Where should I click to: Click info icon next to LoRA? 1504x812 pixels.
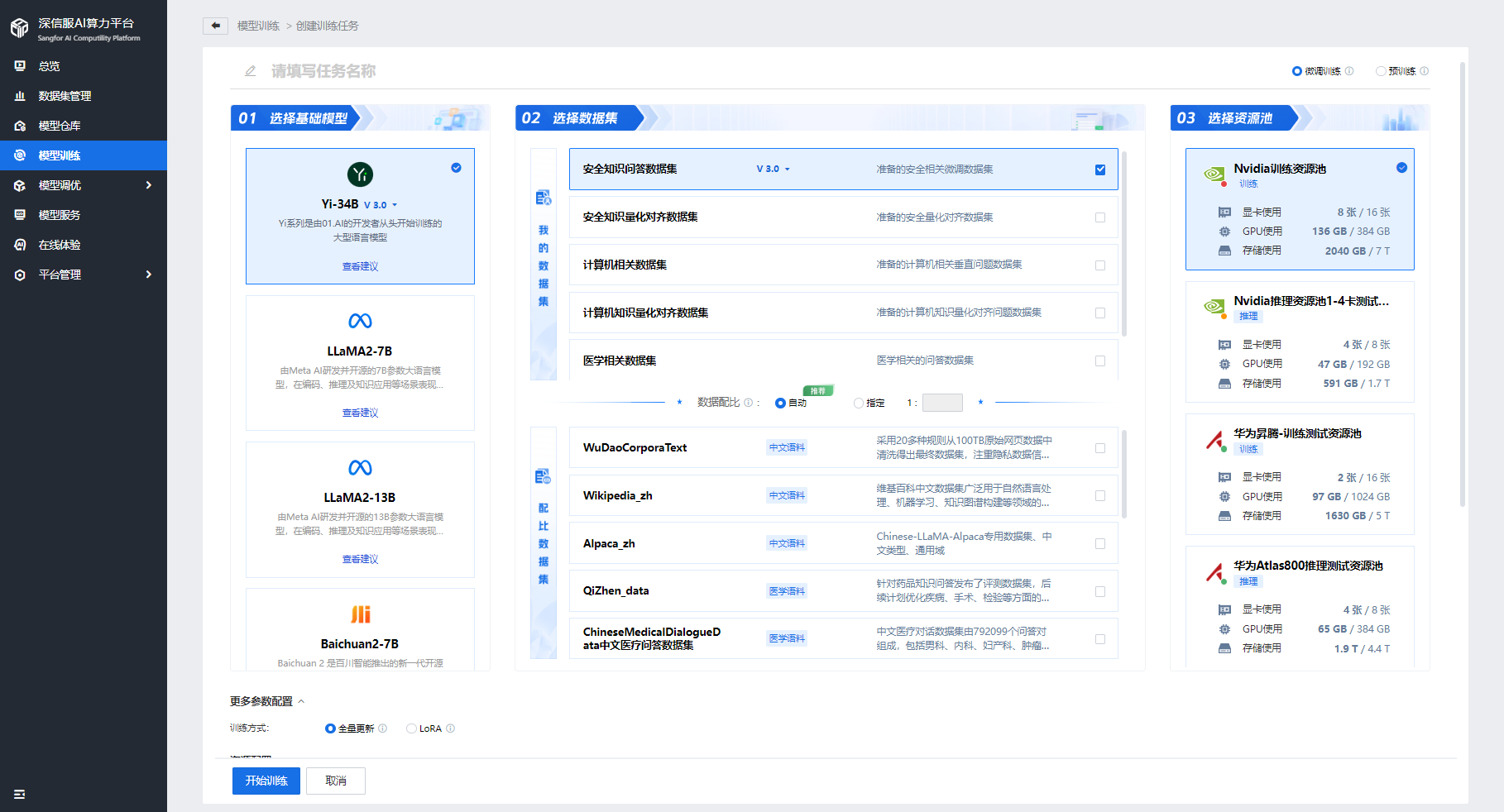tap(451, 728)
